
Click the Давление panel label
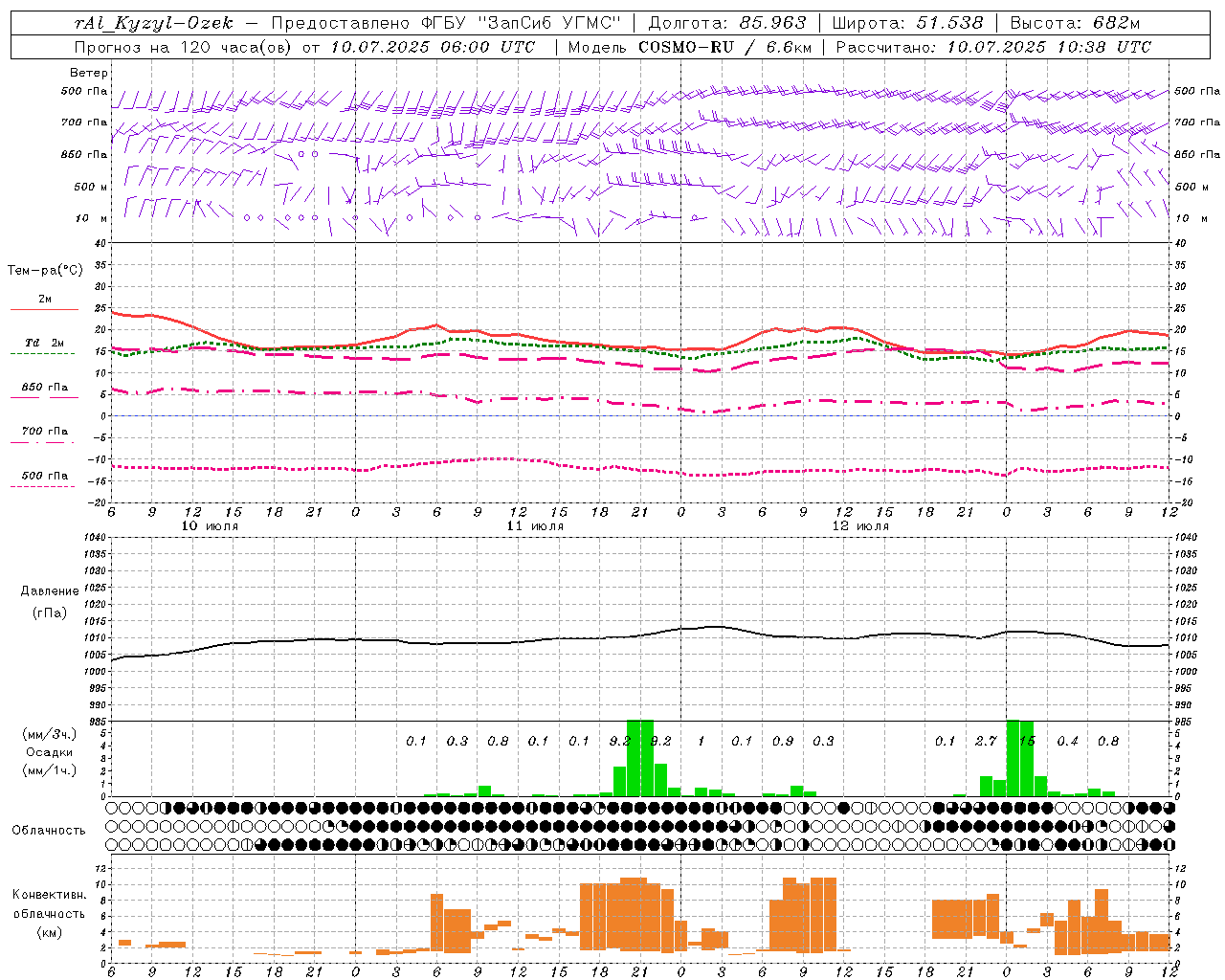pyautogui.click(x=50, y=591)
